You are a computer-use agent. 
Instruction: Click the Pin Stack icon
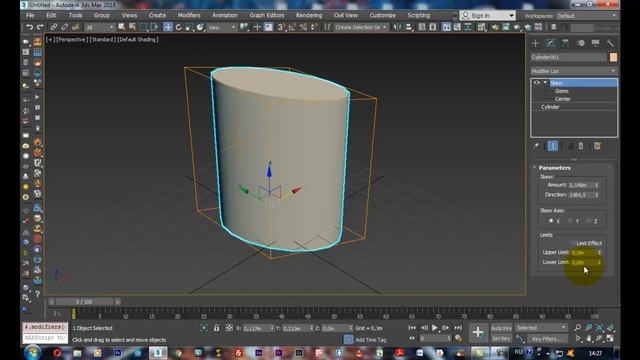[536, 146]
